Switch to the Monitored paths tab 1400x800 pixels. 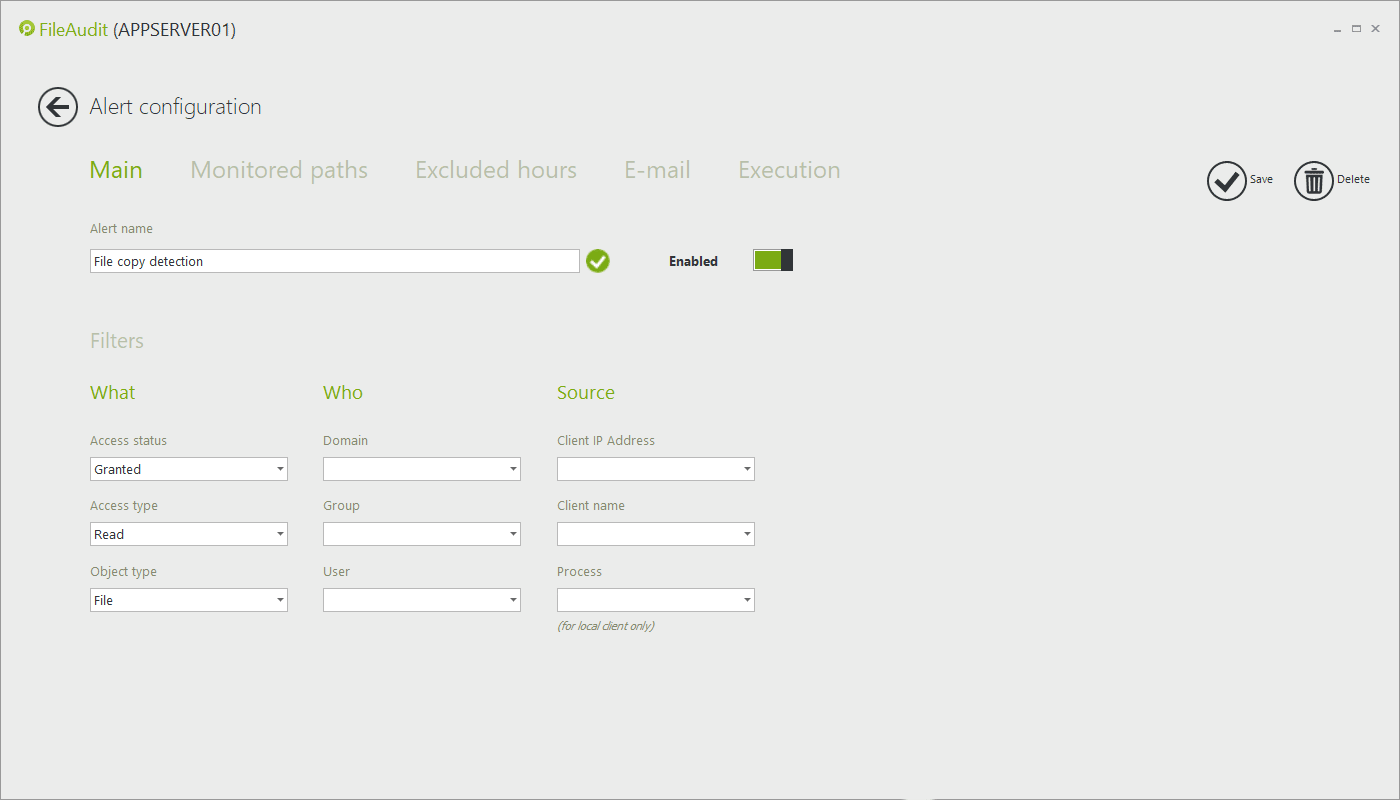(x=279, y=170)
